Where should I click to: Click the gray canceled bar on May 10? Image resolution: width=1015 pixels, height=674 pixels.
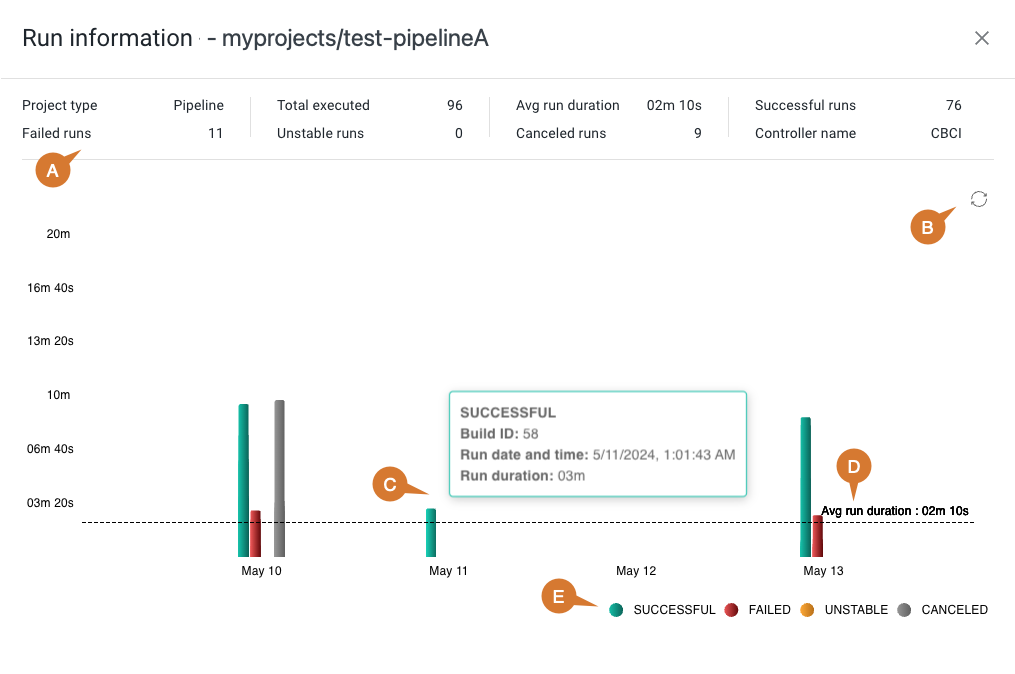click(x=279, y=478)
